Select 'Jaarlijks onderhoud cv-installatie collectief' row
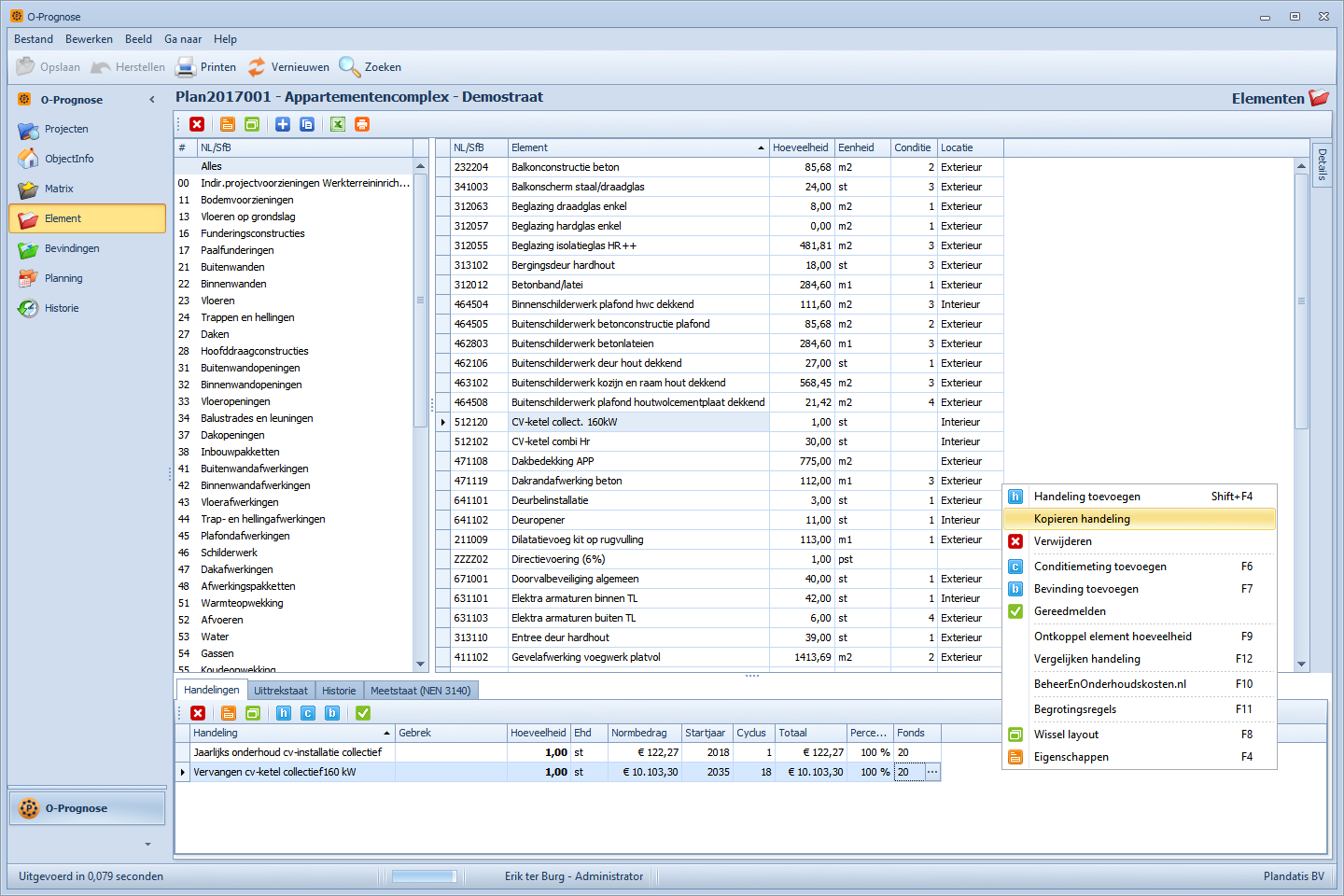Screen dimensions: 1344x896 coord(558,752)
